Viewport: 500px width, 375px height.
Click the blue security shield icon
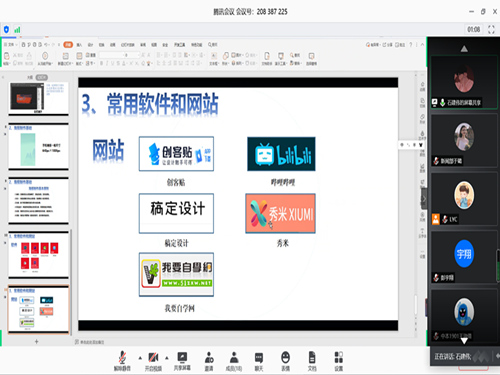6,29
